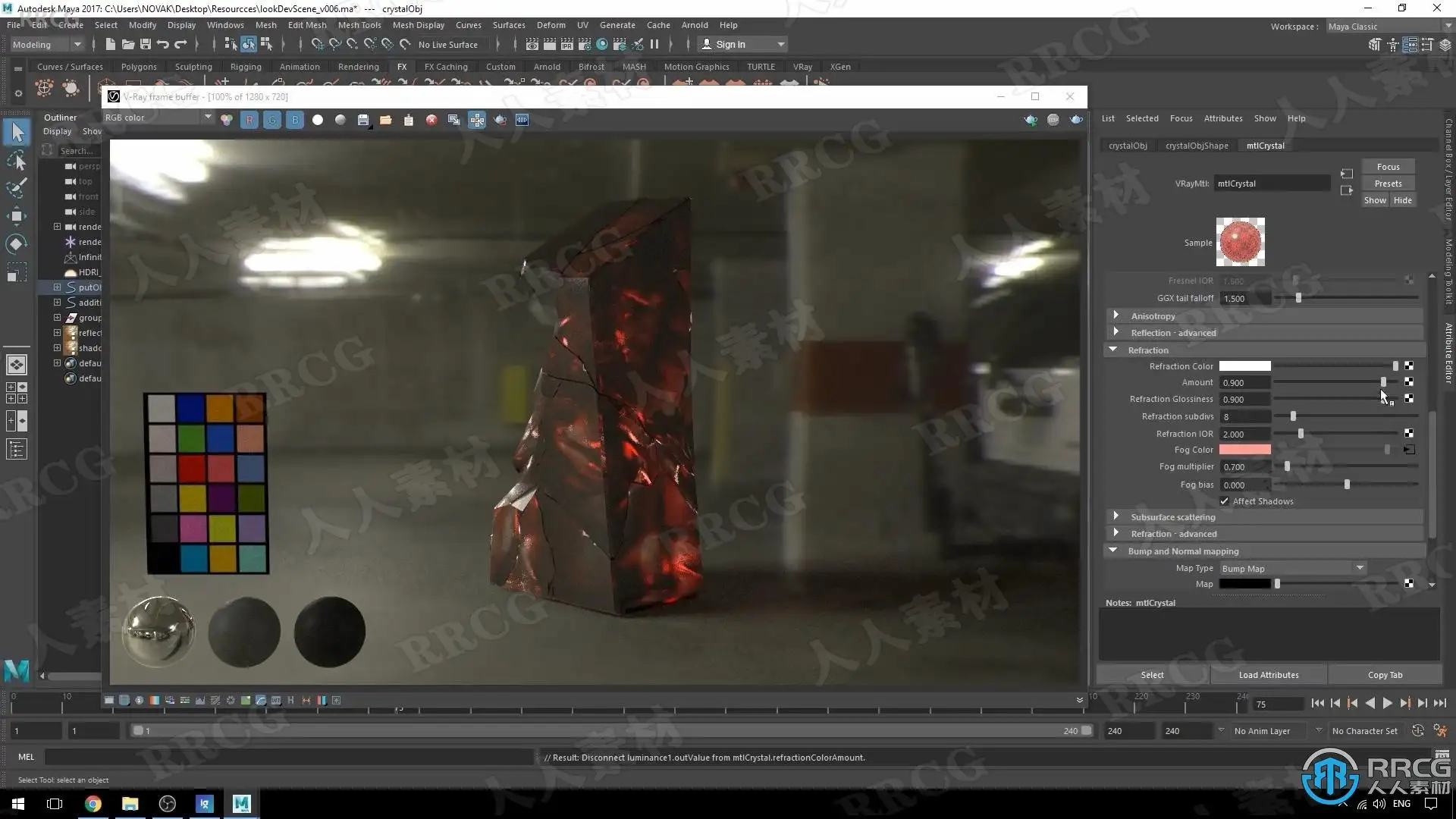1456x819 pixels.
Task: Toggle the Affect Shadows checkbox
Action: [x=1225, y=501]
